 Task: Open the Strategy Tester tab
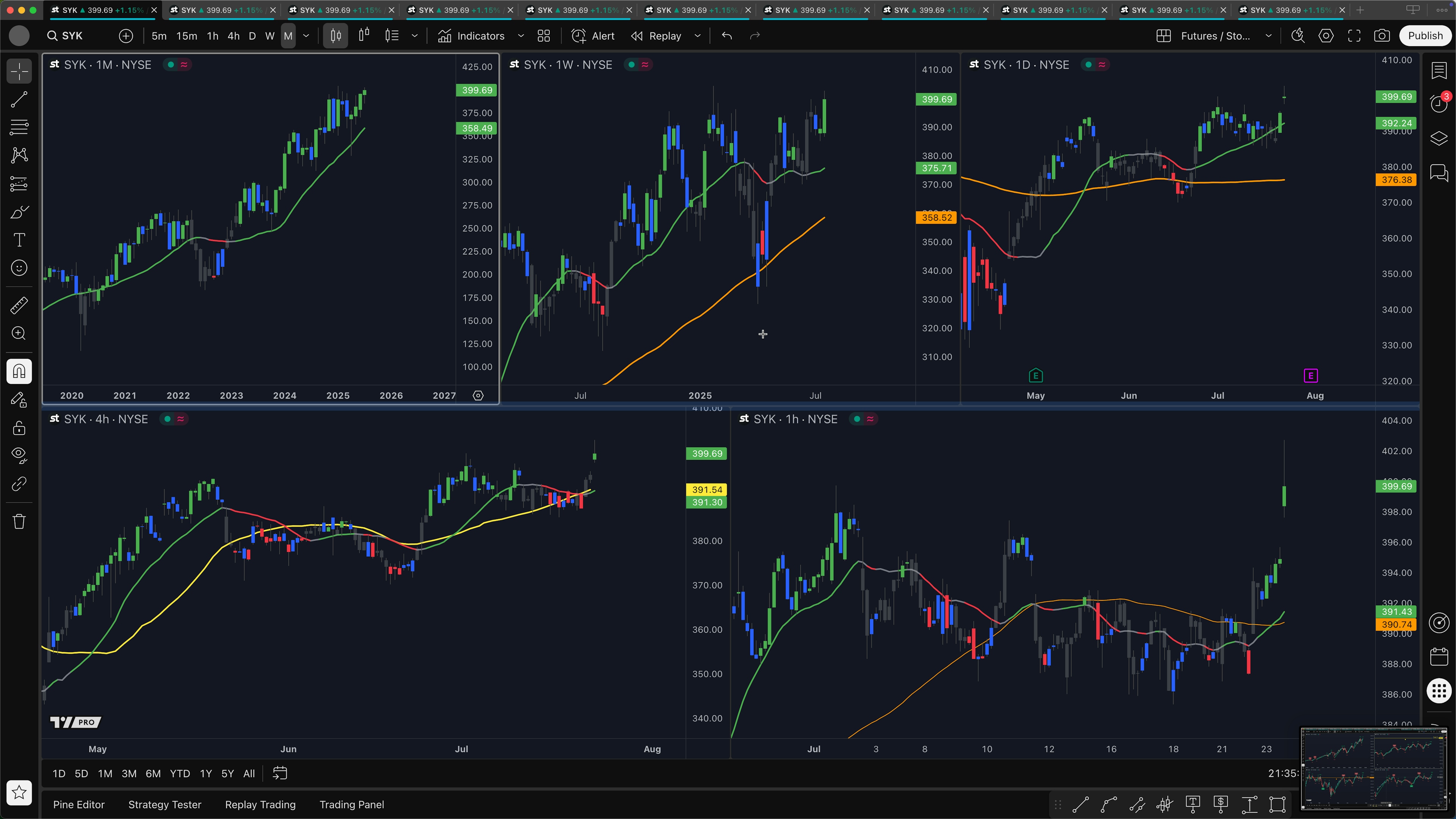click(165, 804)
